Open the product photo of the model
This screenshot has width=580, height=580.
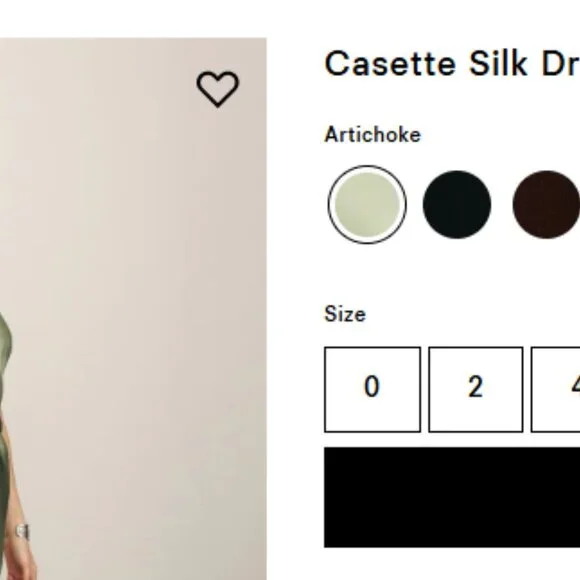pyautogui.click(x=133, y=309)
